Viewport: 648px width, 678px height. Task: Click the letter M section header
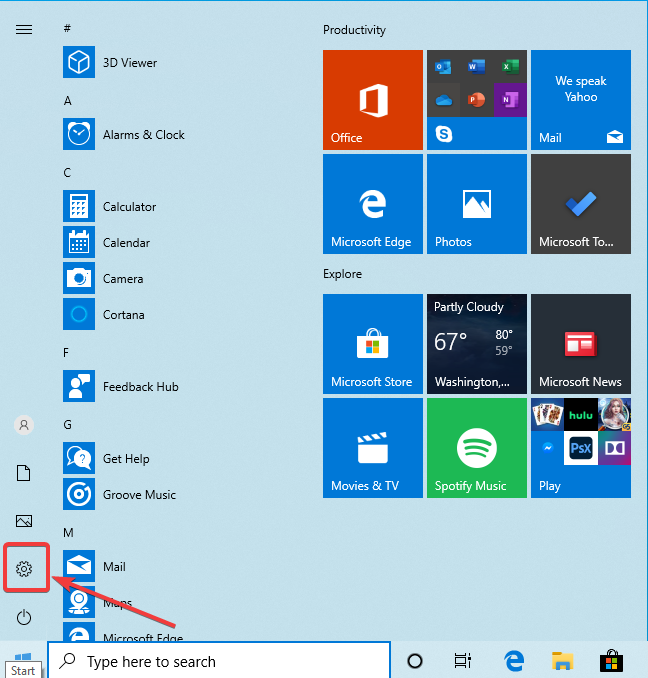coord(68,532)
